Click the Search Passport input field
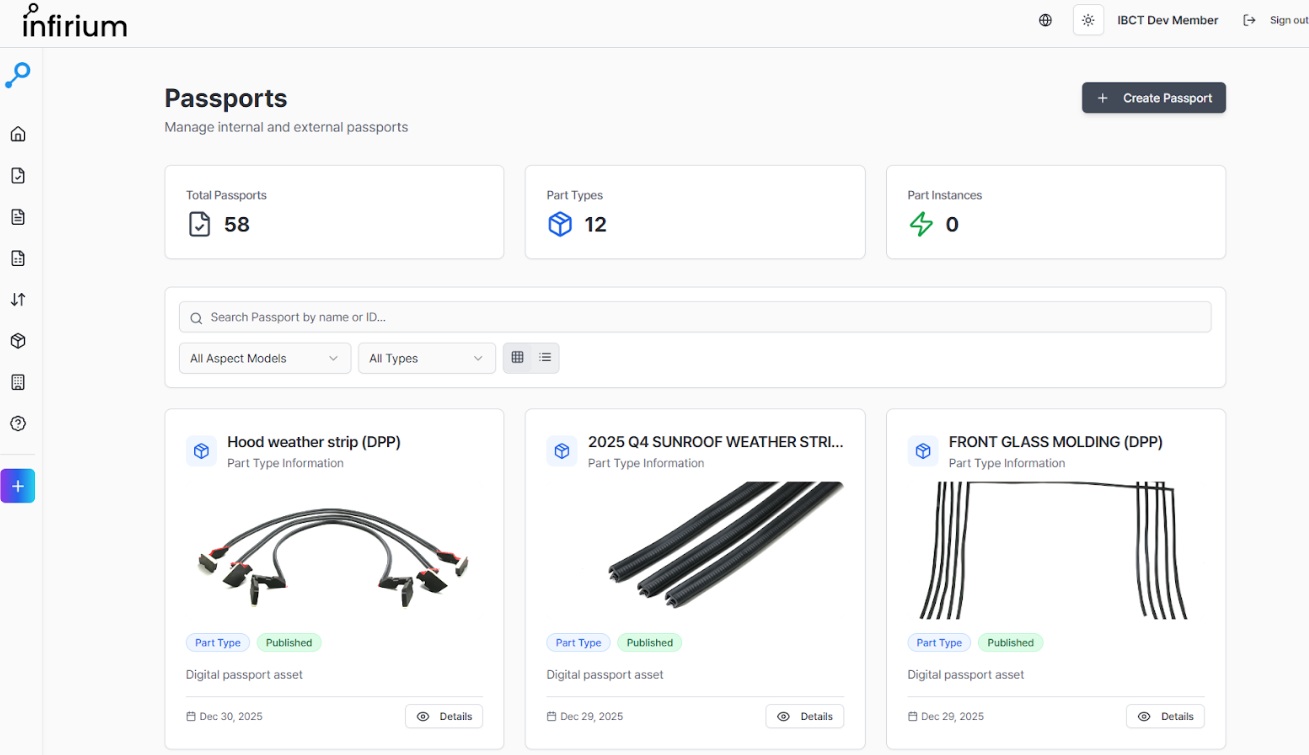1309x755 pixels. point(695,317)
